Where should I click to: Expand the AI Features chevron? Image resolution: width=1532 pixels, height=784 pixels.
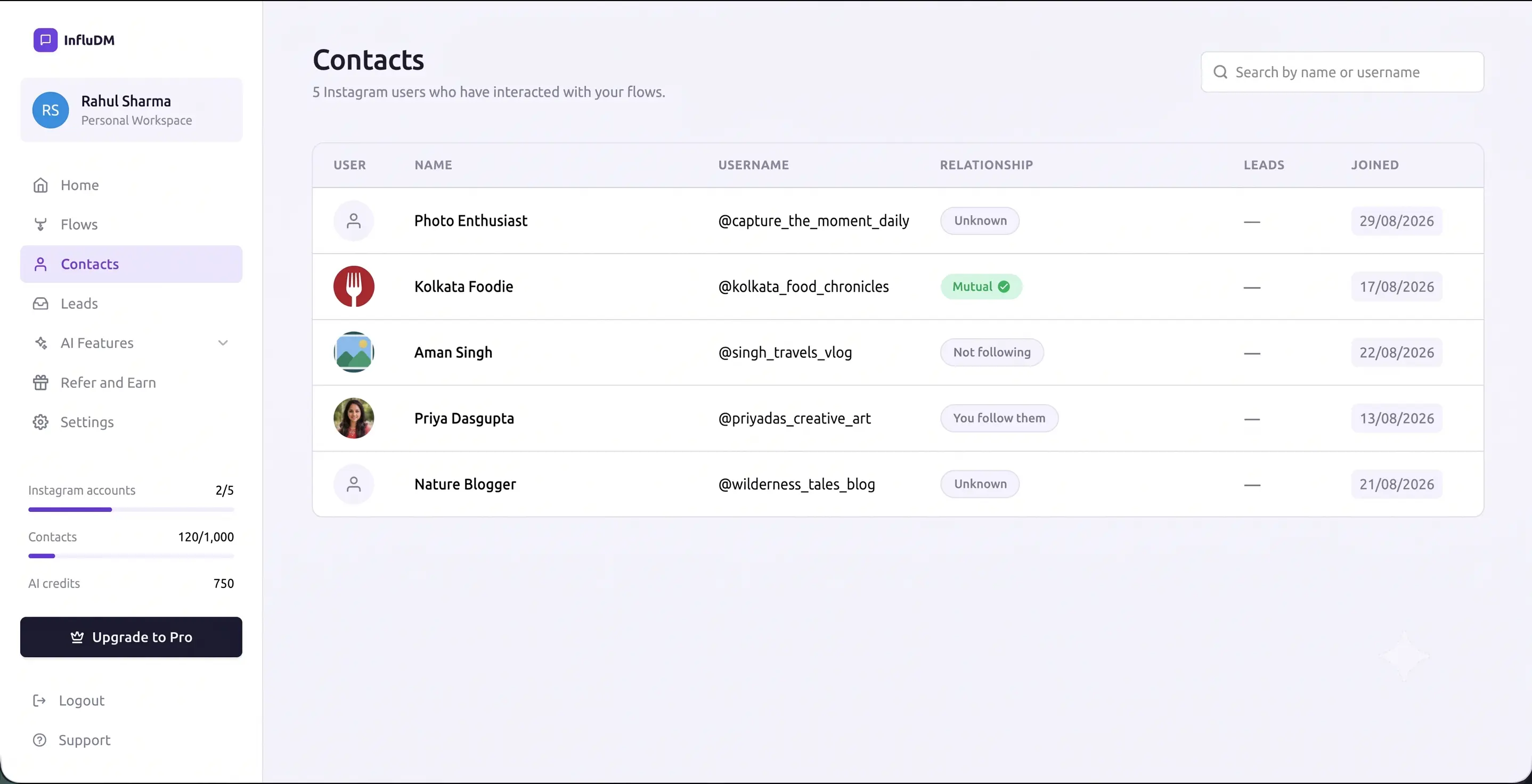(x=223, y=342)
